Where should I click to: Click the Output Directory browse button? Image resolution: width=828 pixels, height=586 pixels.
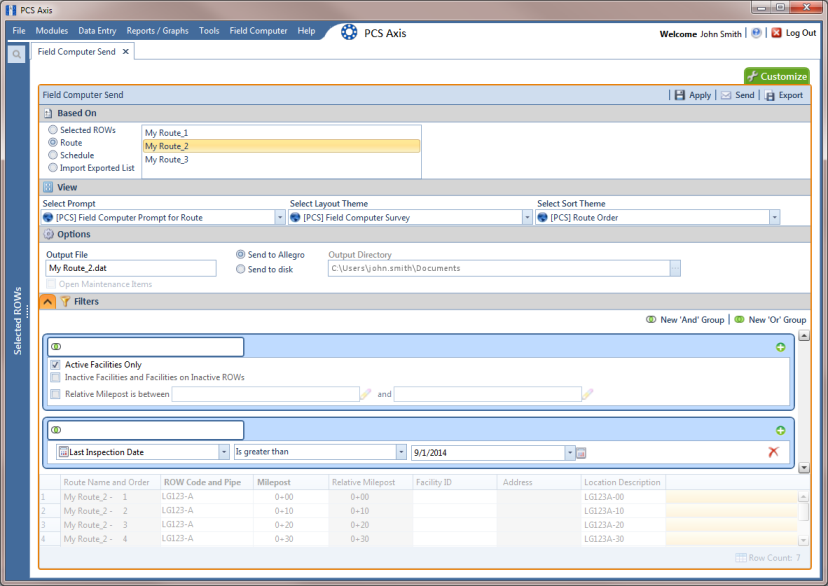[x=675, y=268]
